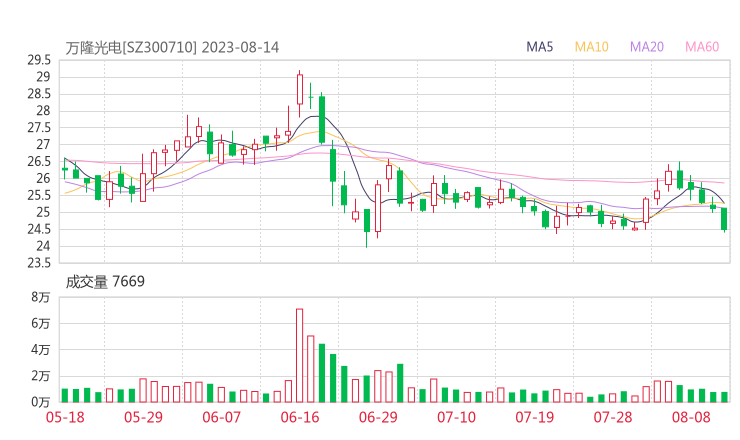
Task: Click the 0万 volume axis label
Action: coord(41,402)
